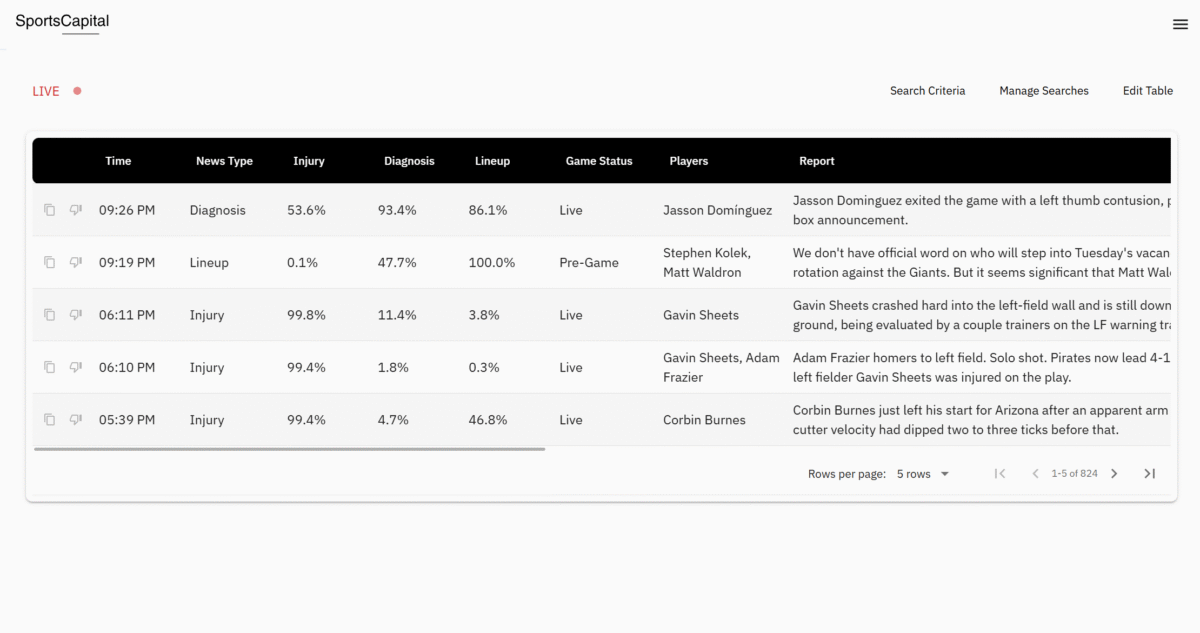Open Manage Searches
1200x633 pixels.
[1044, 91]
